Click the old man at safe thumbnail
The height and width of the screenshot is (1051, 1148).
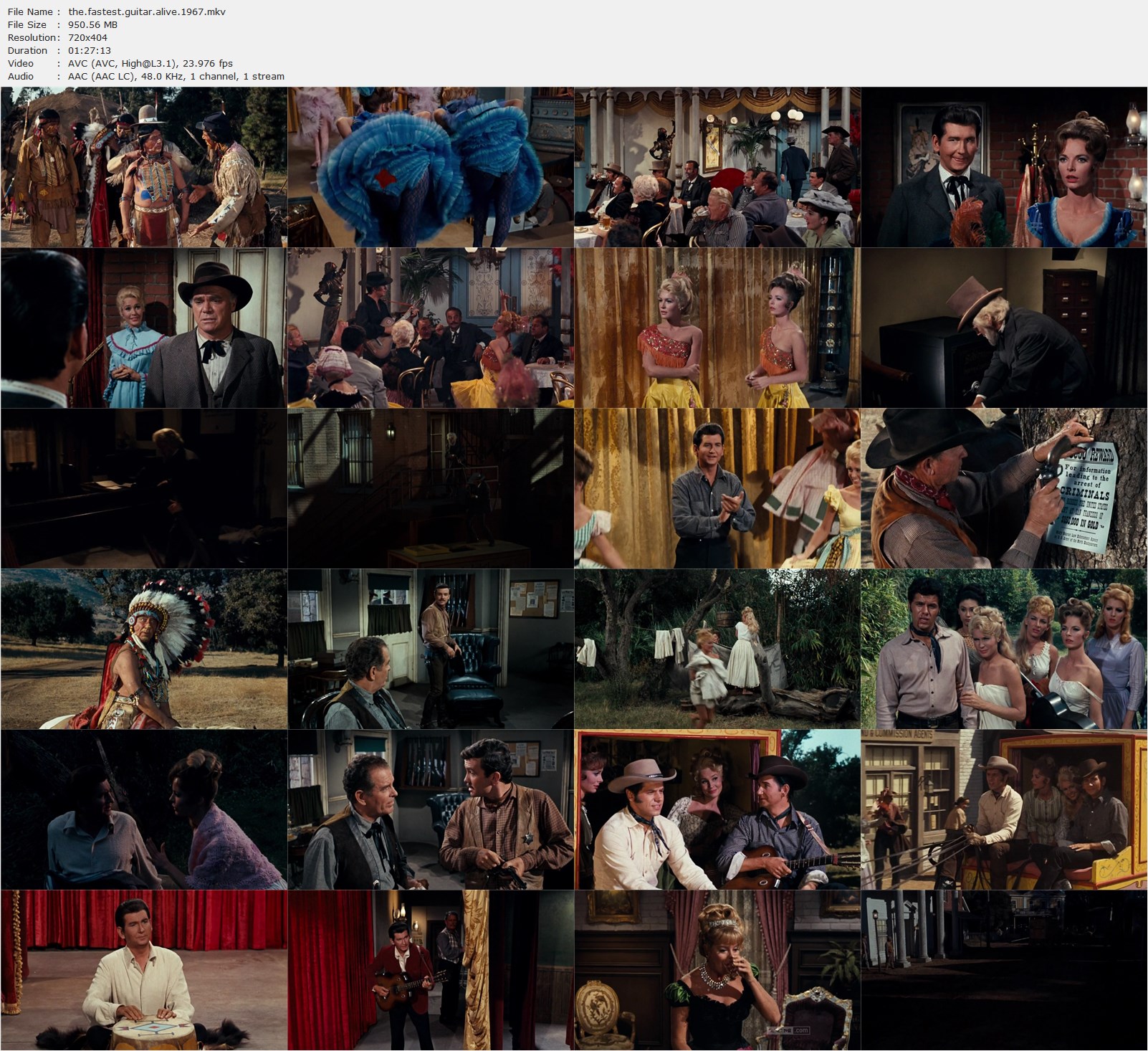point(1004,328)
